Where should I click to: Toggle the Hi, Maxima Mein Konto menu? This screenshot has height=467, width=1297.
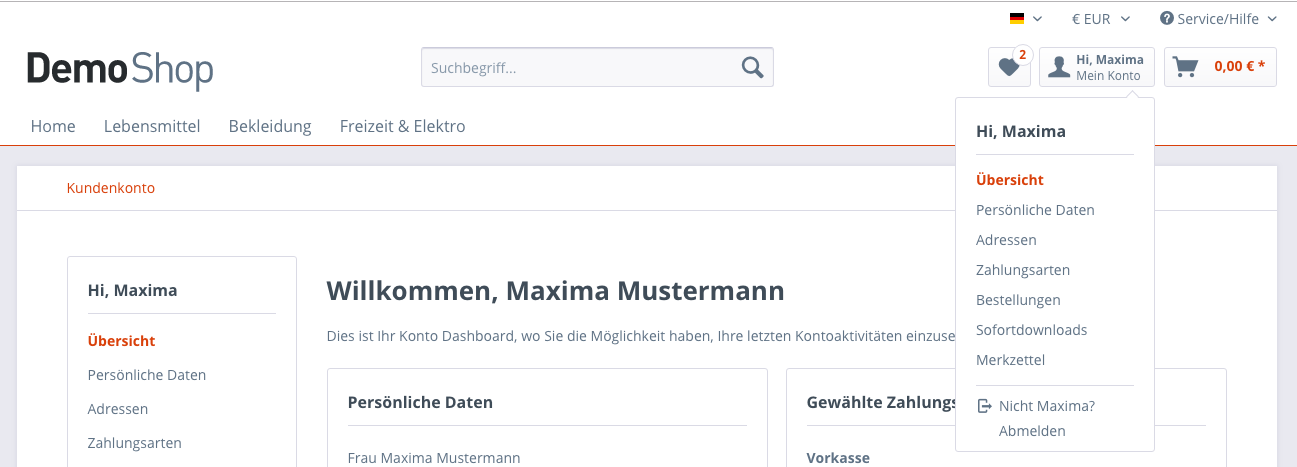coord(1097,67)
